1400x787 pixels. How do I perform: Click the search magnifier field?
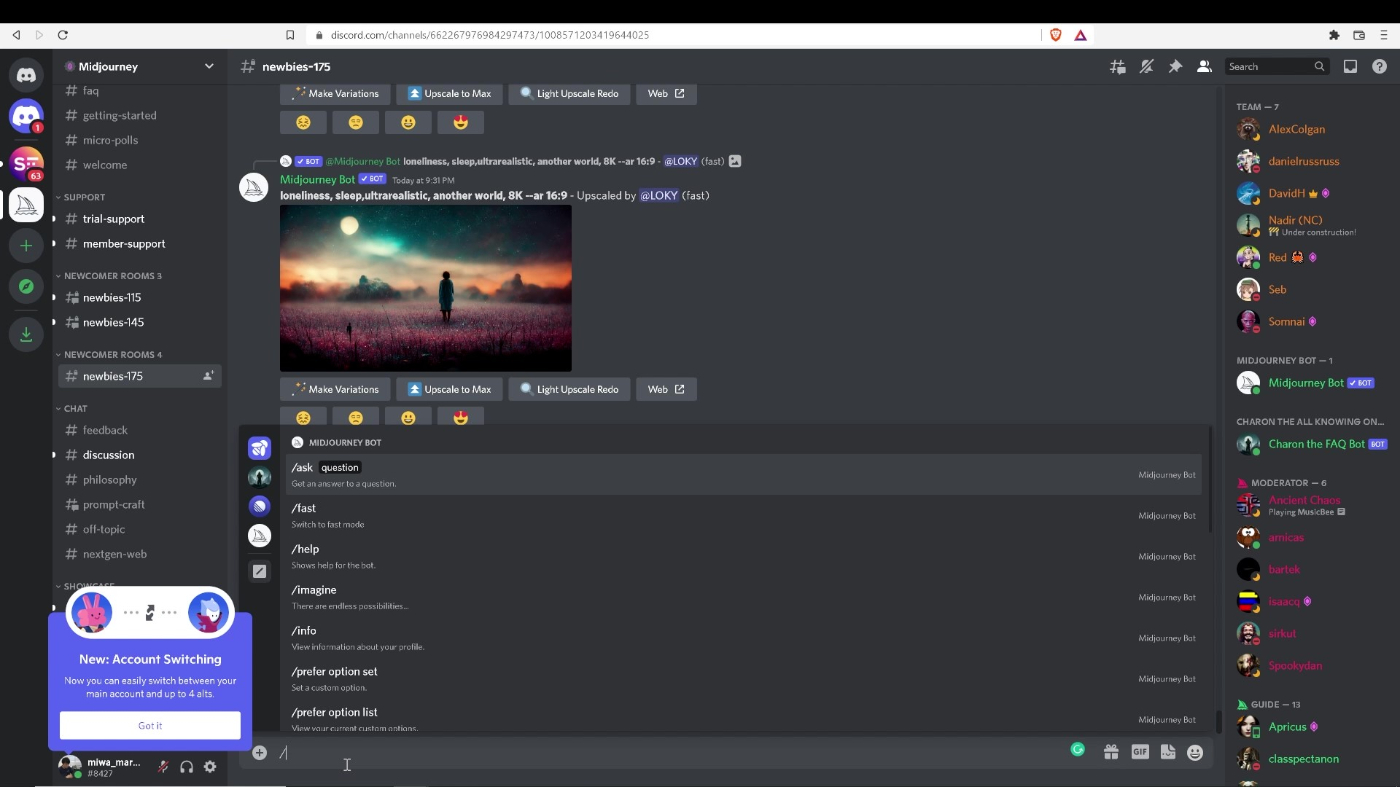point(1279,66)
